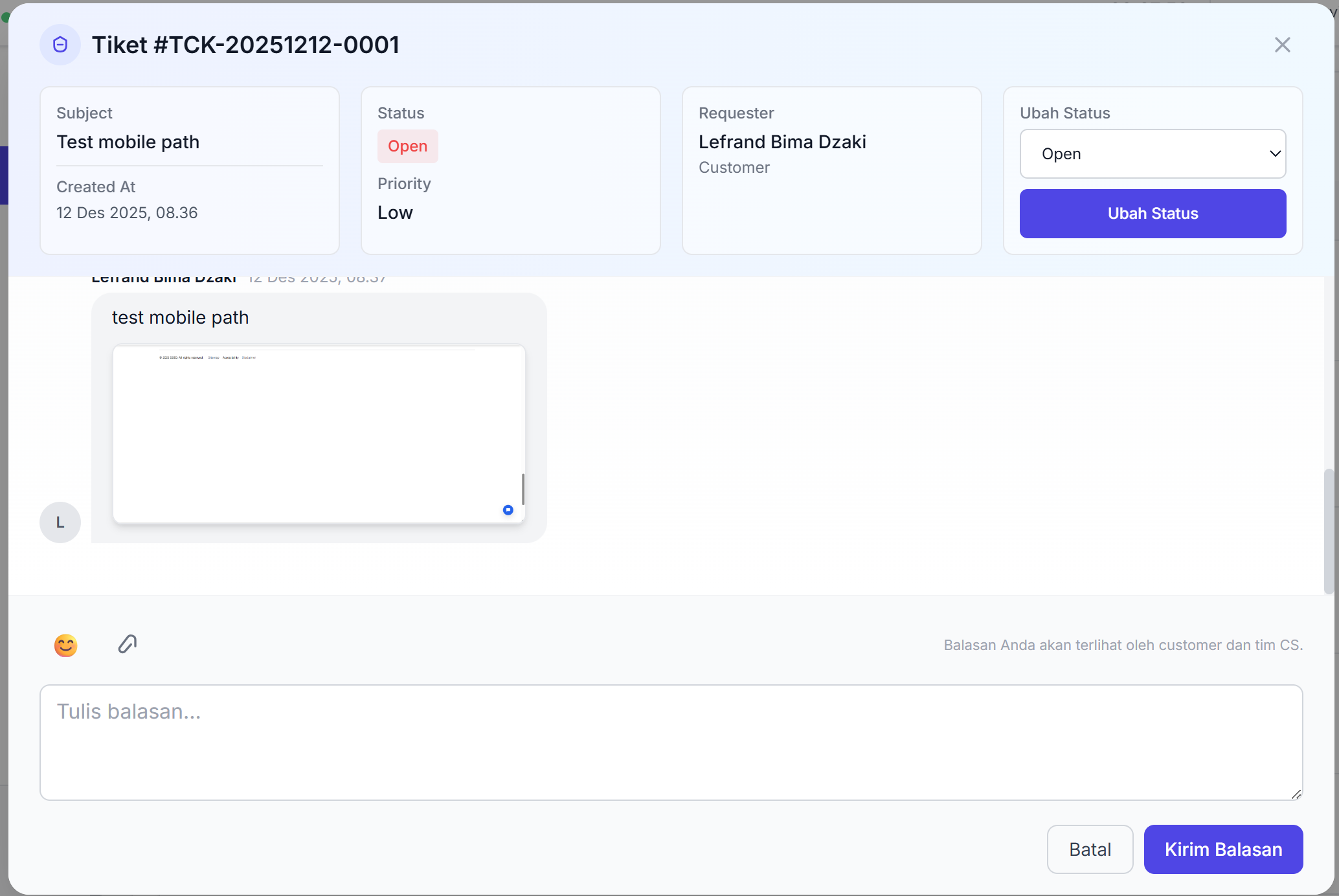Click the dropdown chevron arrow beside Open
This screenshot has height=896, width=1339.
click(1274, 154)
